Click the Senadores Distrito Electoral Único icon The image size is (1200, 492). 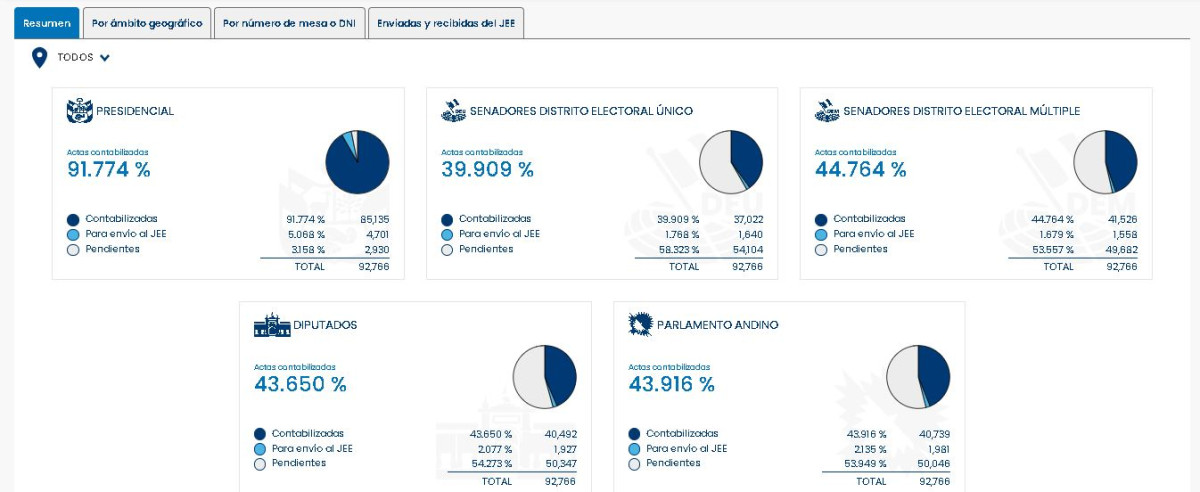pyautogui.click(x=453, y=111)
